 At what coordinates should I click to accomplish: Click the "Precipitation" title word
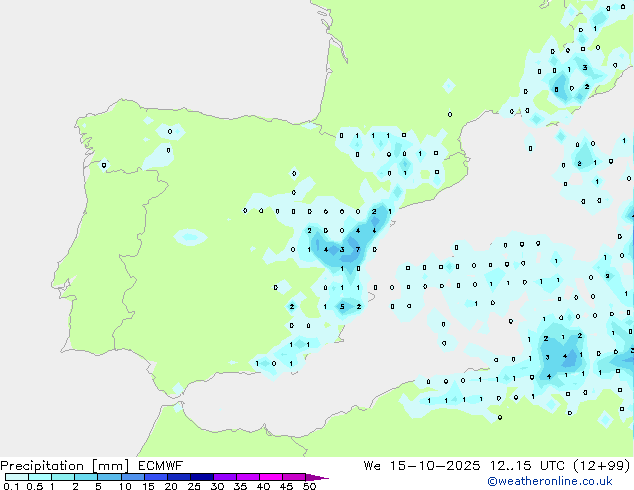[x=42, y=466]
